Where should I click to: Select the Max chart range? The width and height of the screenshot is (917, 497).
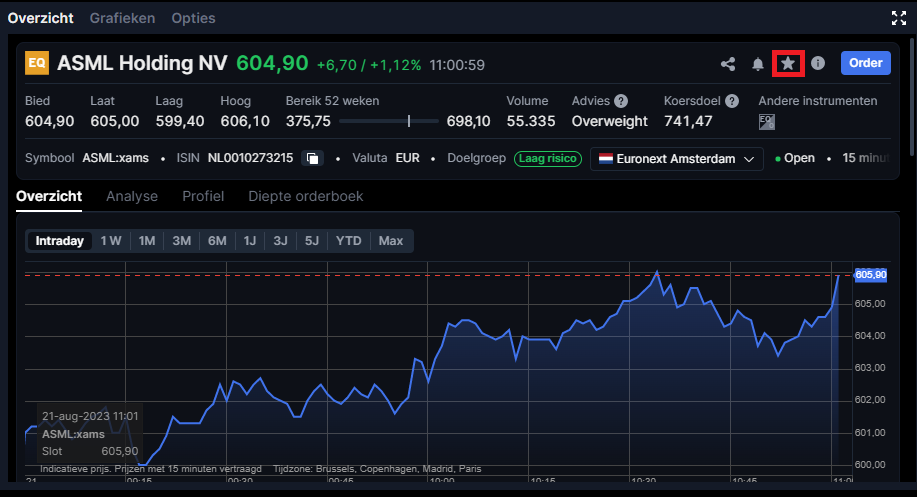click(x=391, y=241)
